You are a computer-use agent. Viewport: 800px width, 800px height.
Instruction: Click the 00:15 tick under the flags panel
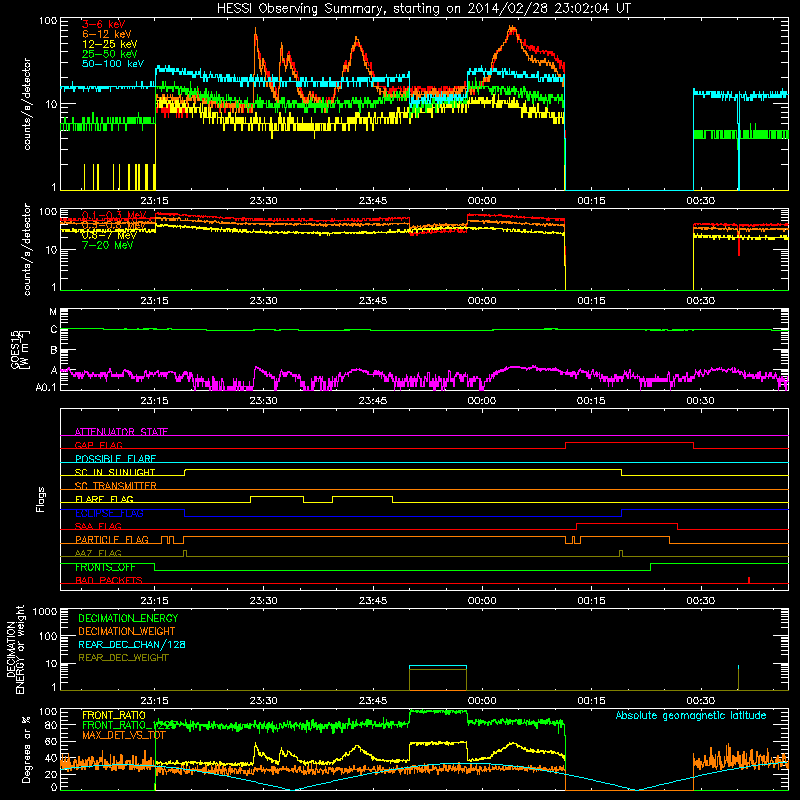tap(591, 601)
